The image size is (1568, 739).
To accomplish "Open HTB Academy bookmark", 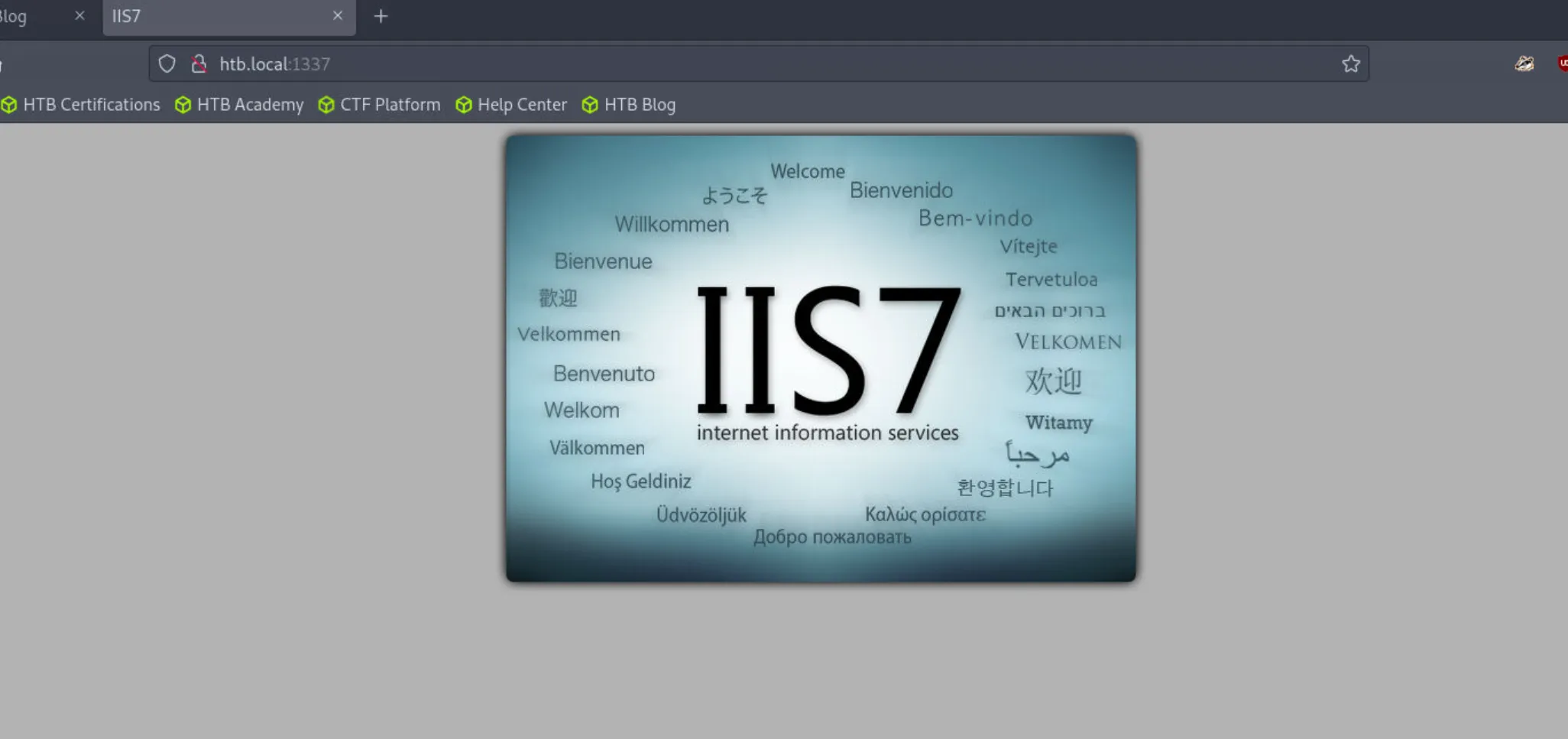I will point(239,105).
